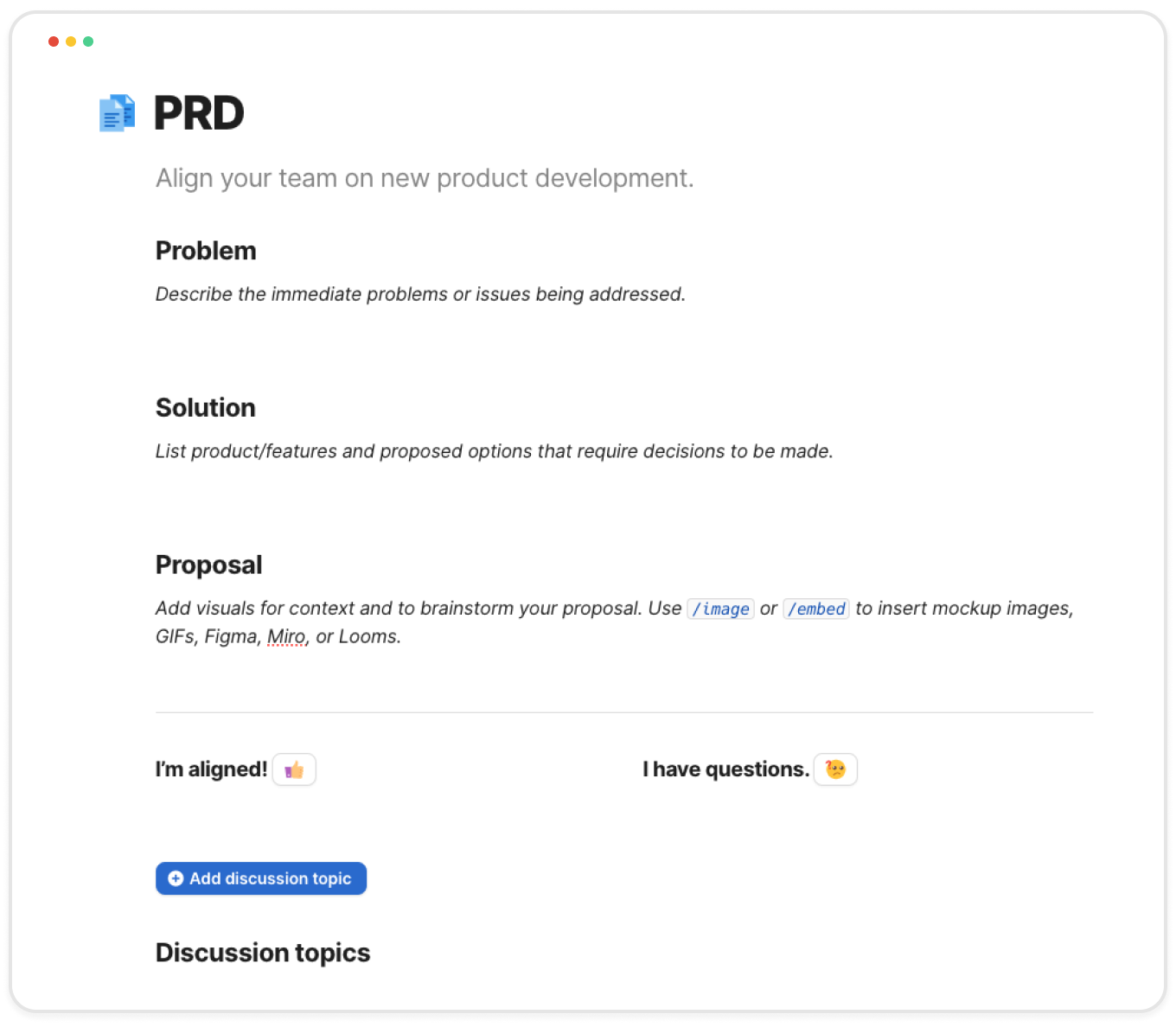Click the plus icon in Add discussion topic
1176x1027 pixels.
point(176,878)
